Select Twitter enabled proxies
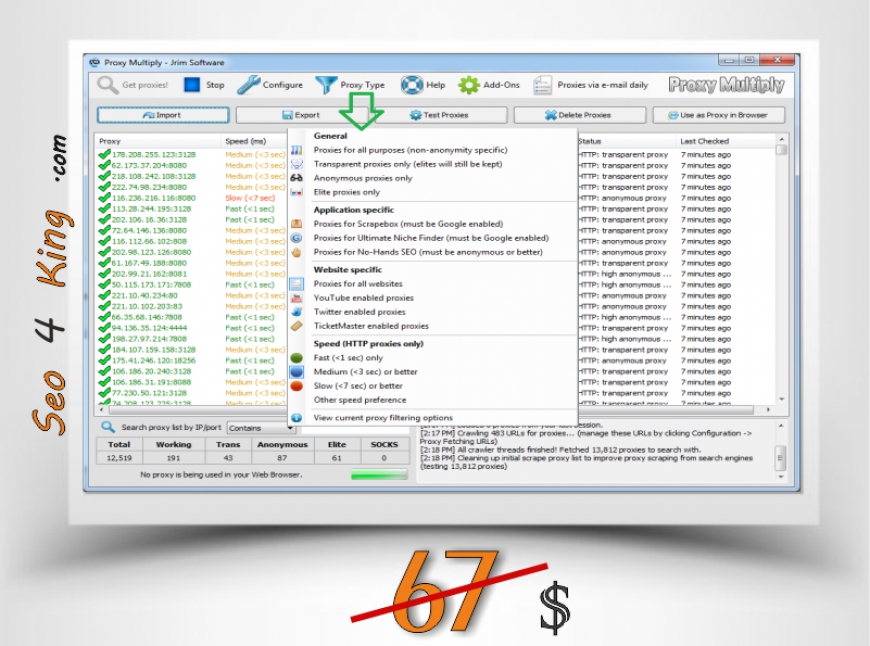This screenshot has height=646, width=870. (360, 312)
